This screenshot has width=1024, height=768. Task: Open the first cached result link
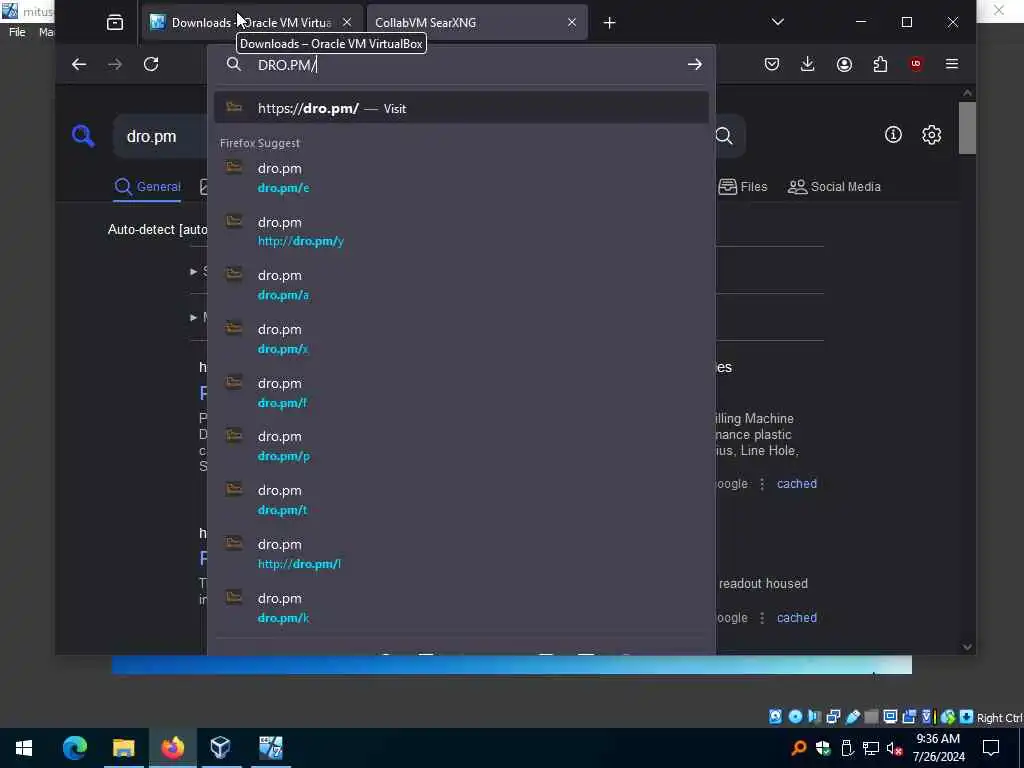[797, 484]
